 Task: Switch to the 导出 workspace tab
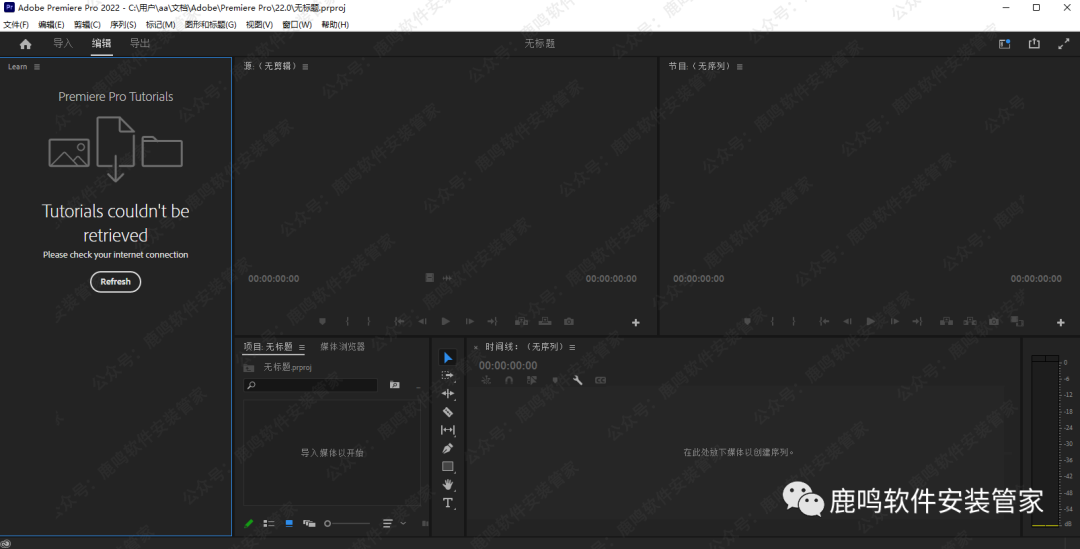140,43
